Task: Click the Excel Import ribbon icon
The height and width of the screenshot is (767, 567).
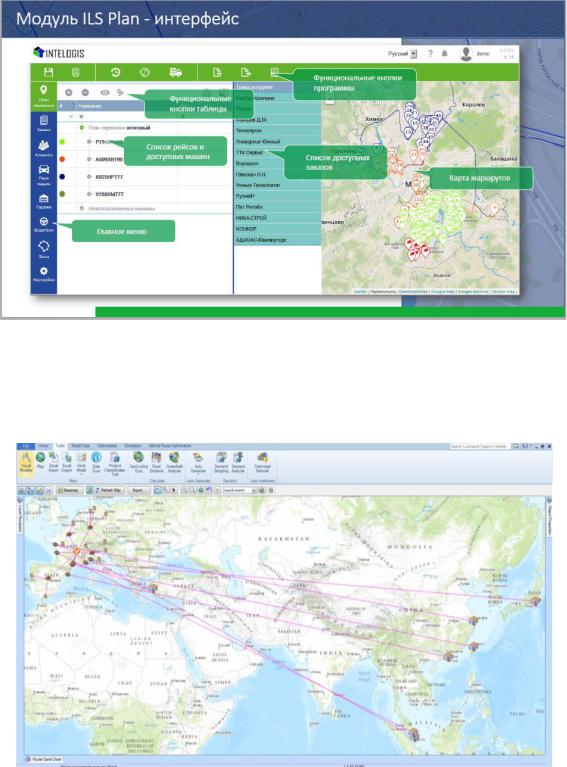Action: [53, 462]
